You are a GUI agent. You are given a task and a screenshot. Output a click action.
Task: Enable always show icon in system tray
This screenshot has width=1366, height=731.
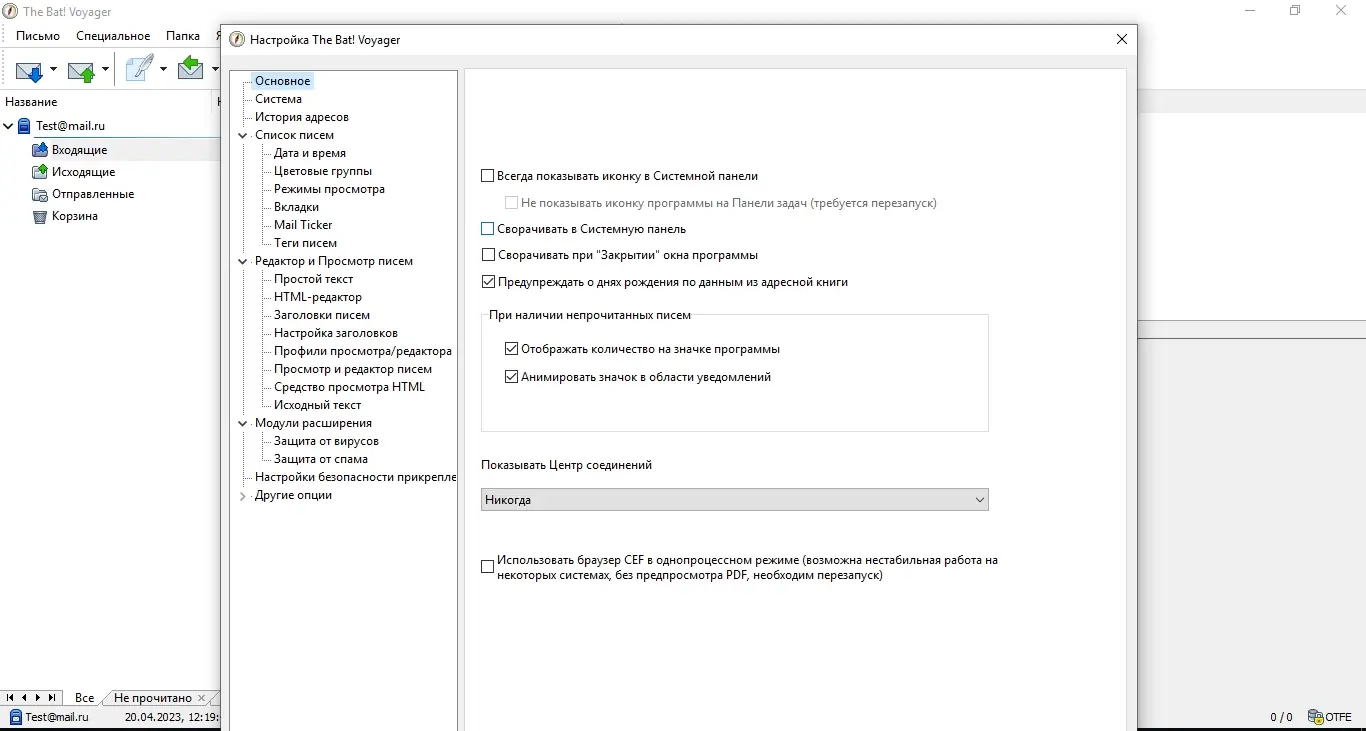pyautogui.click(x=488, y=176)
